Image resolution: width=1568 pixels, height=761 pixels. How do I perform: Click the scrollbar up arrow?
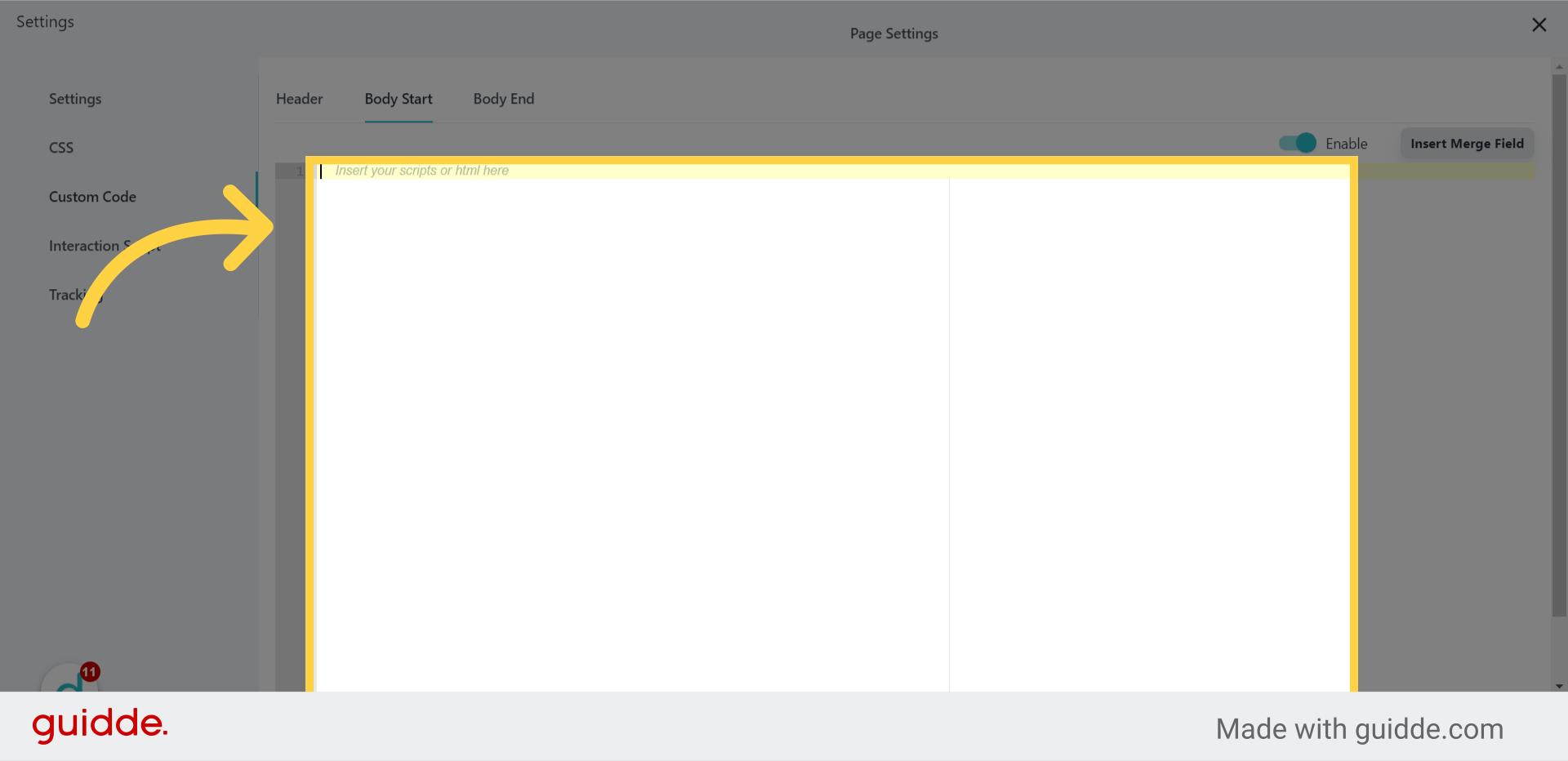1559,67
